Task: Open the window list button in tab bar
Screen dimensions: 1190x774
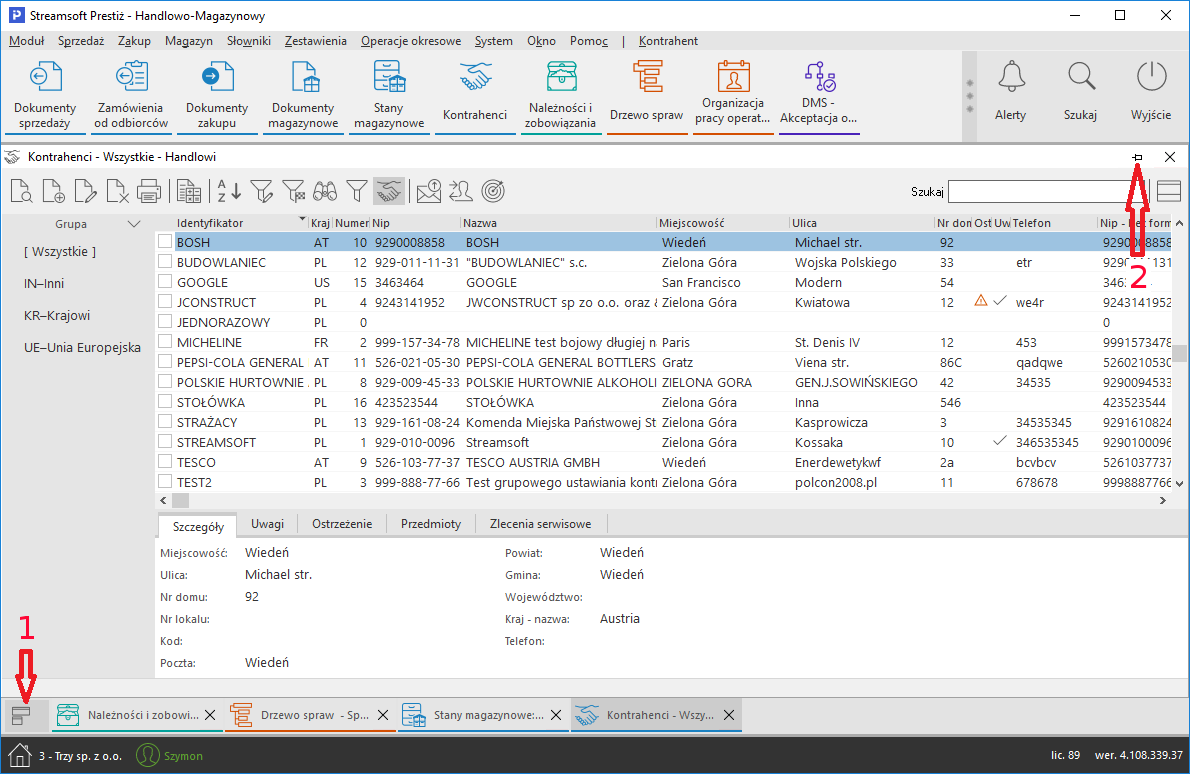Action: [21, 715]
